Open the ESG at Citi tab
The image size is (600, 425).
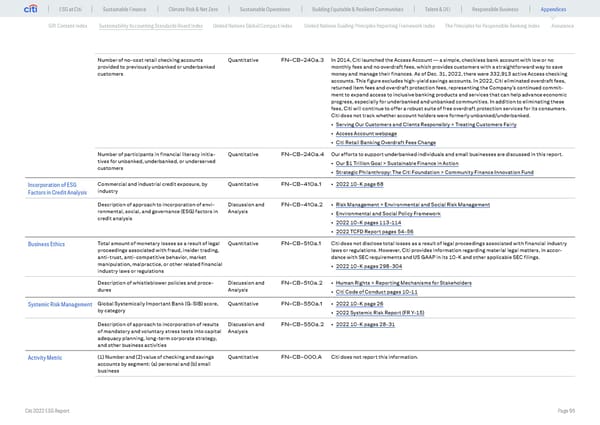click(58, 10)
